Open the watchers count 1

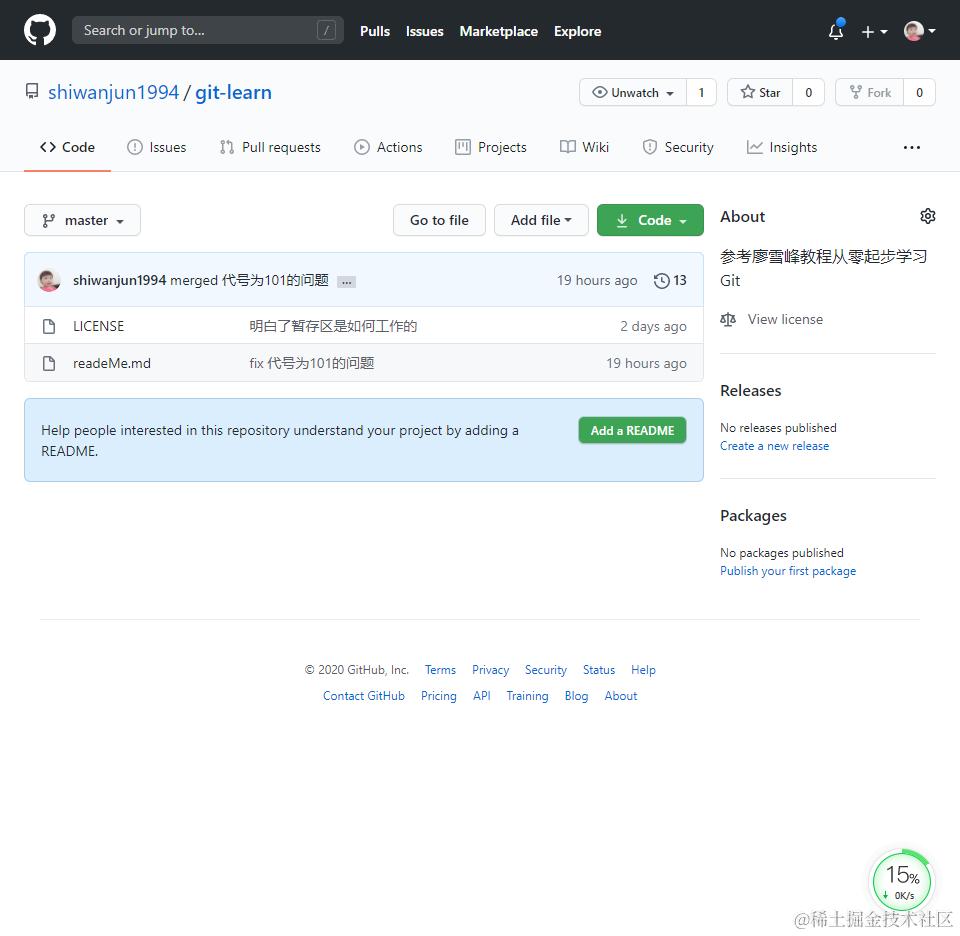pyautogui.click(x=702, y=92)
